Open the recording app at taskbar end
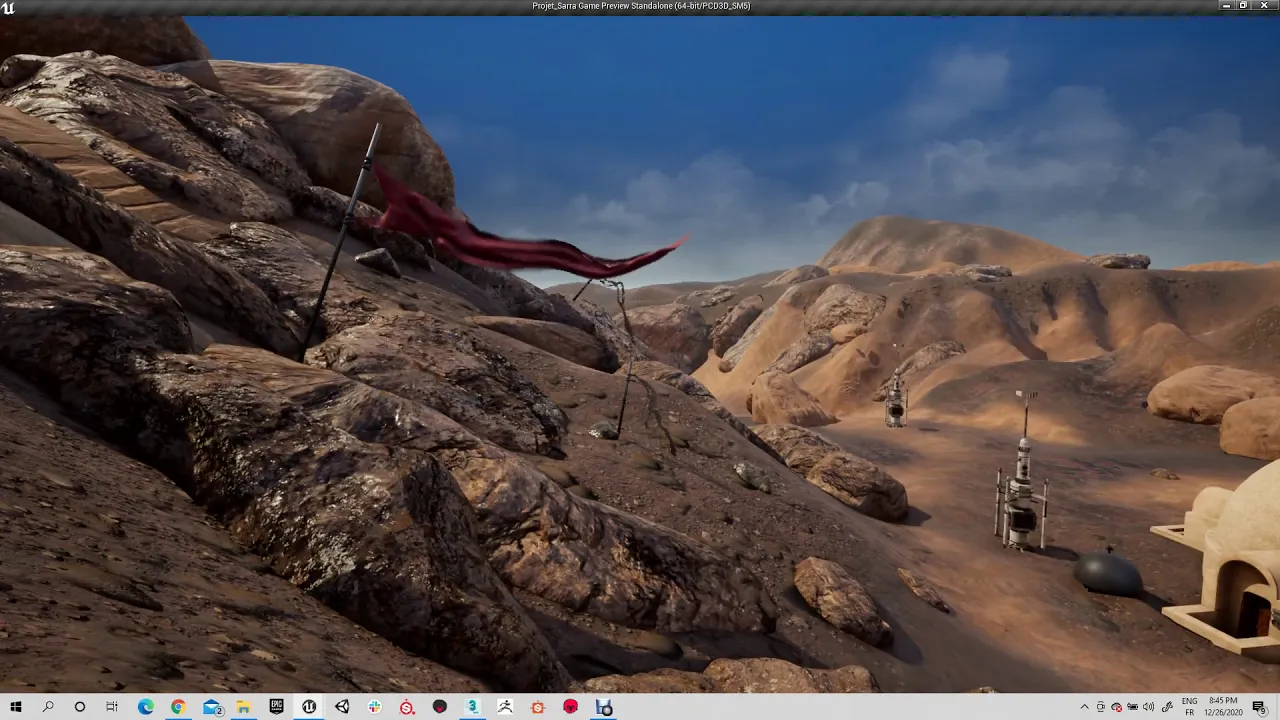1280x720 pixels. (604, 707)
